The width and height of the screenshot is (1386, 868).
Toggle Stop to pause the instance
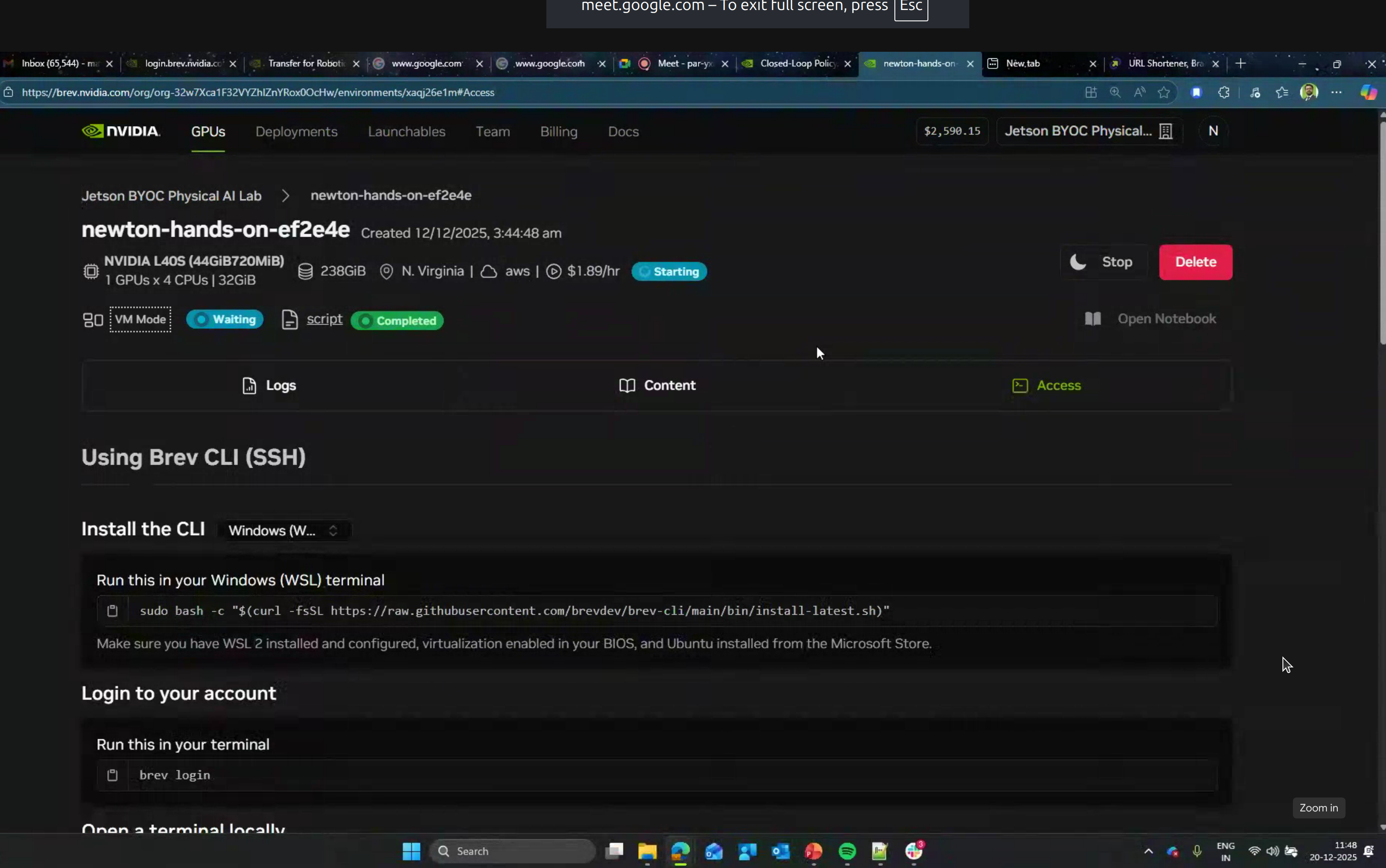pyautogui.click(x=1101, y=262)
